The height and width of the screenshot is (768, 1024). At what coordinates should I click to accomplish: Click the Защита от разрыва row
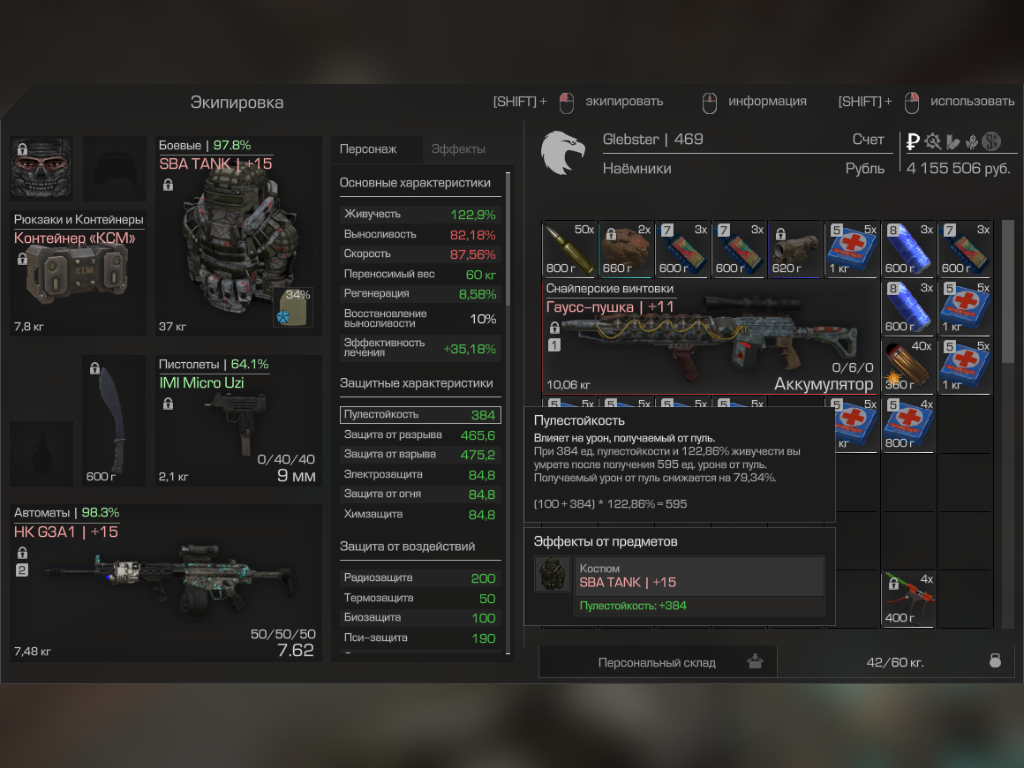pyautogui.click(x=420, y=435)
